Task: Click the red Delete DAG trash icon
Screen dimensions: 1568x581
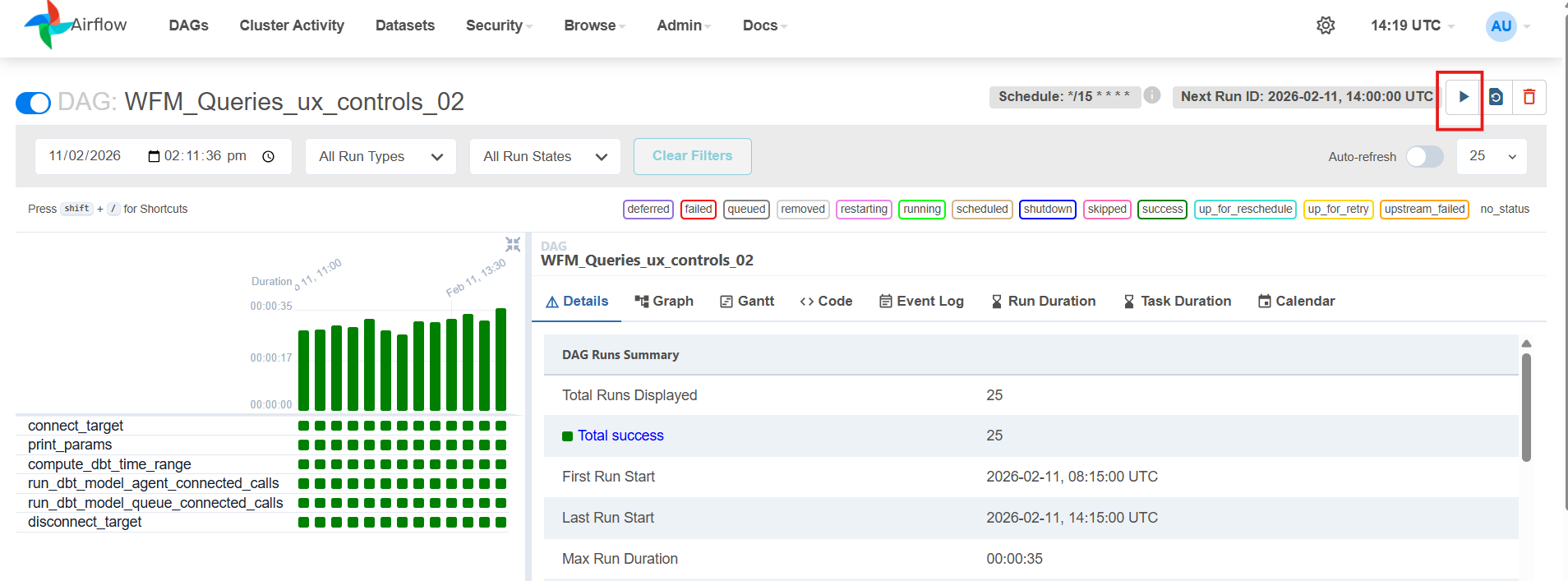Action: coord(1529,97)
